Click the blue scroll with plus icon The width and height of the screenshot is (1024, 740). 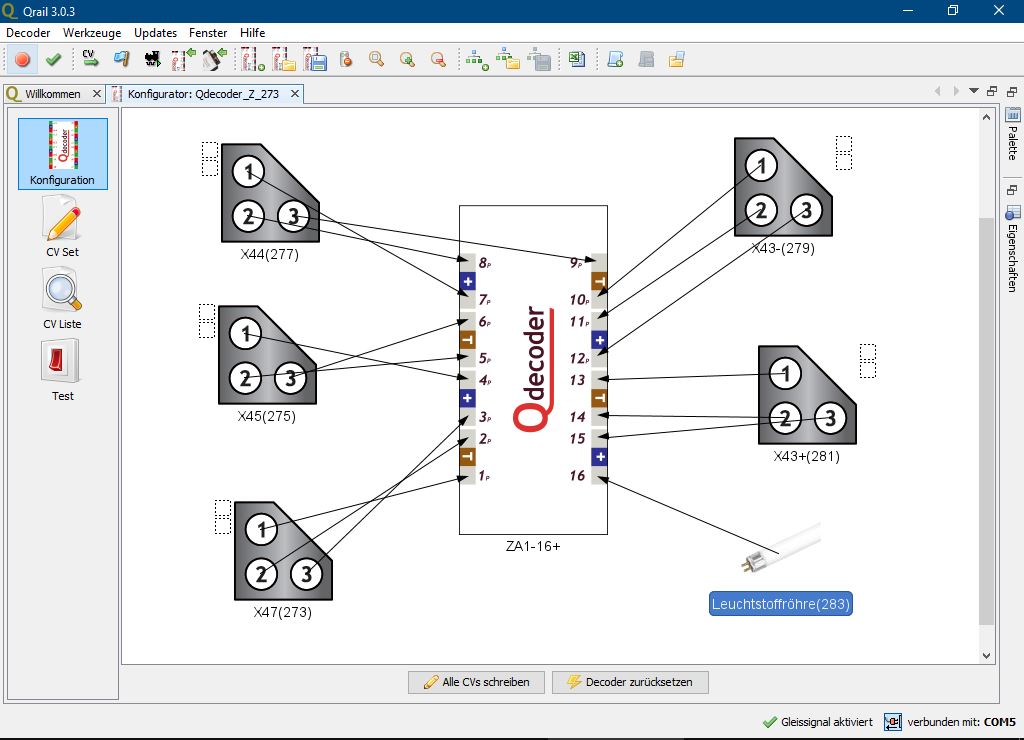click(x=615, y=60)
